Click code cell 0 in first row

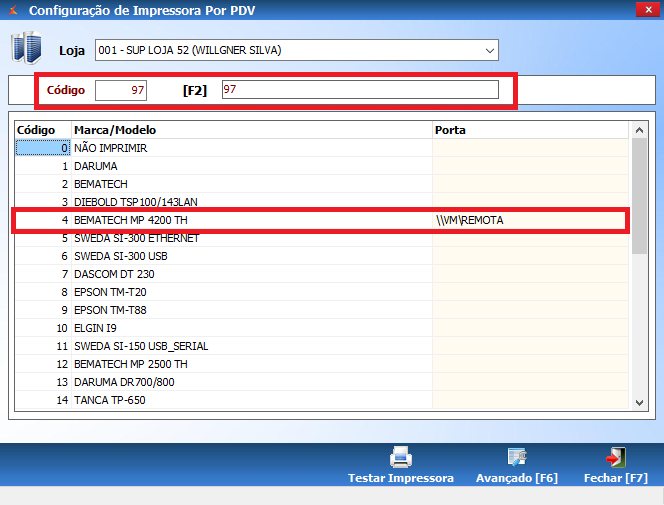[x=43, y=148]
